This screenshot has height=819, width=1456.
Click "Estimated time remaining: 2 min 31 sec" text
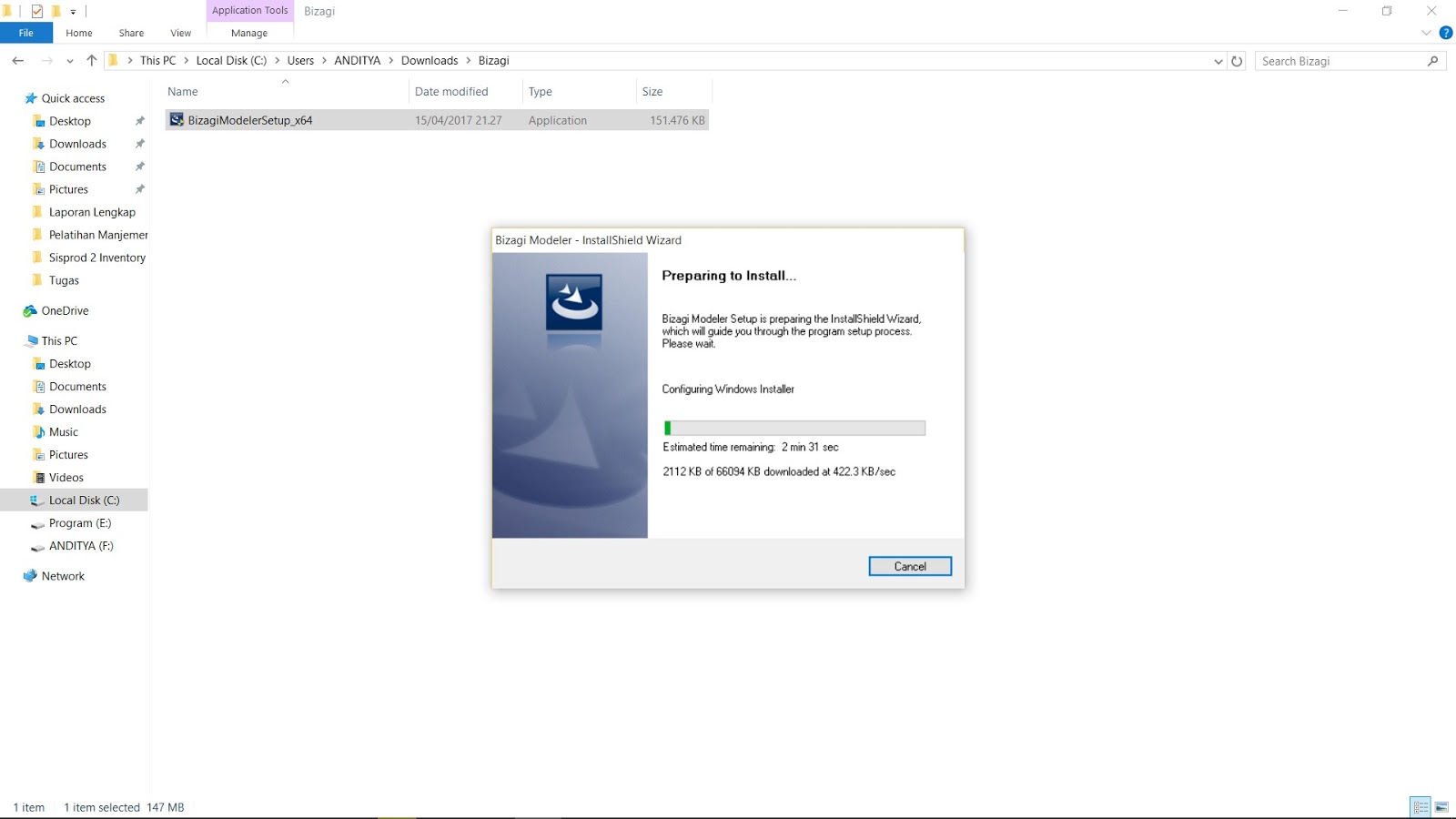click(x=751, y=448)
